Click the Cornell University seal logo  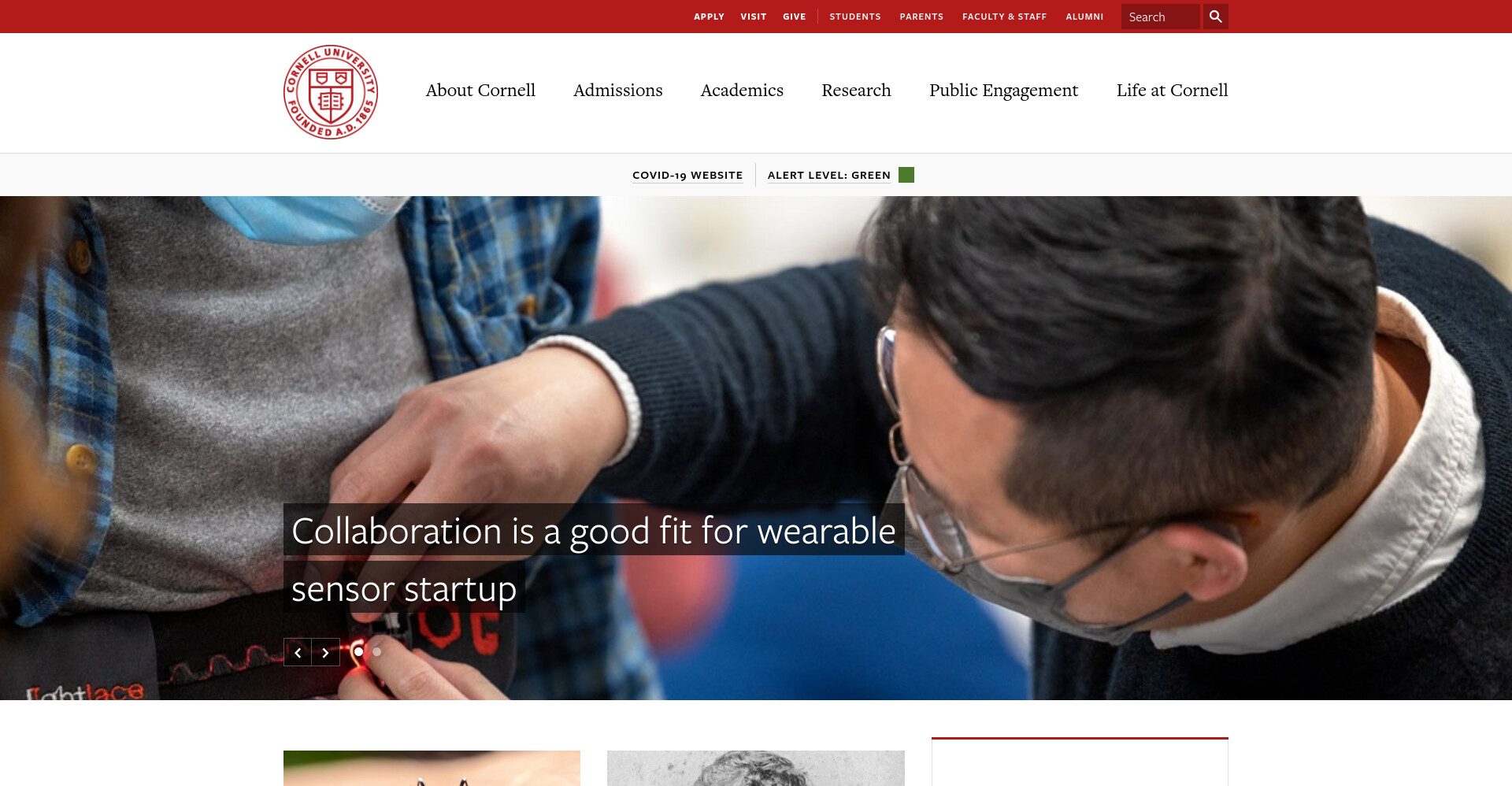click(331, 92)
